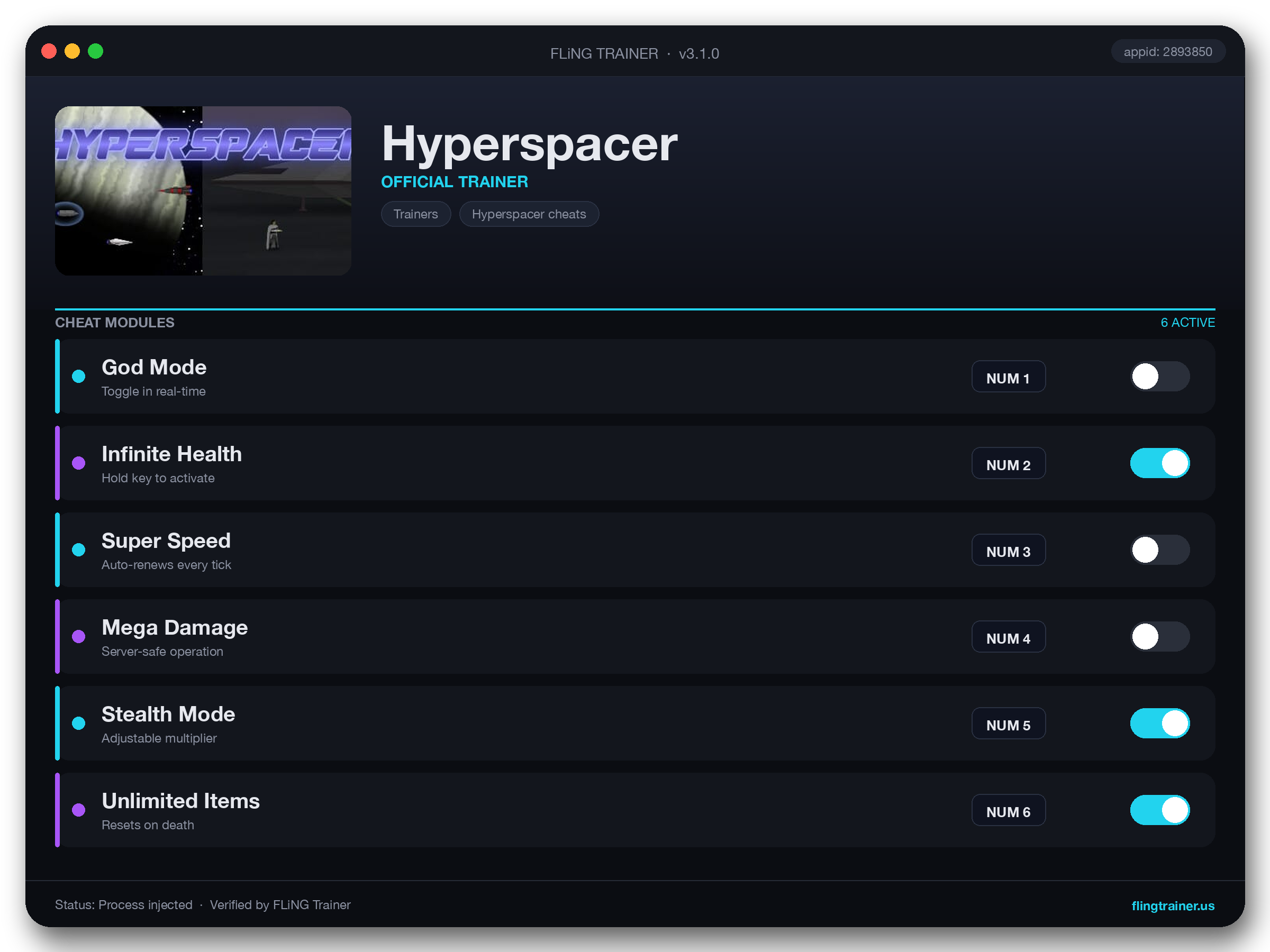Click 'Server-safe operation' description

point(162,651)
